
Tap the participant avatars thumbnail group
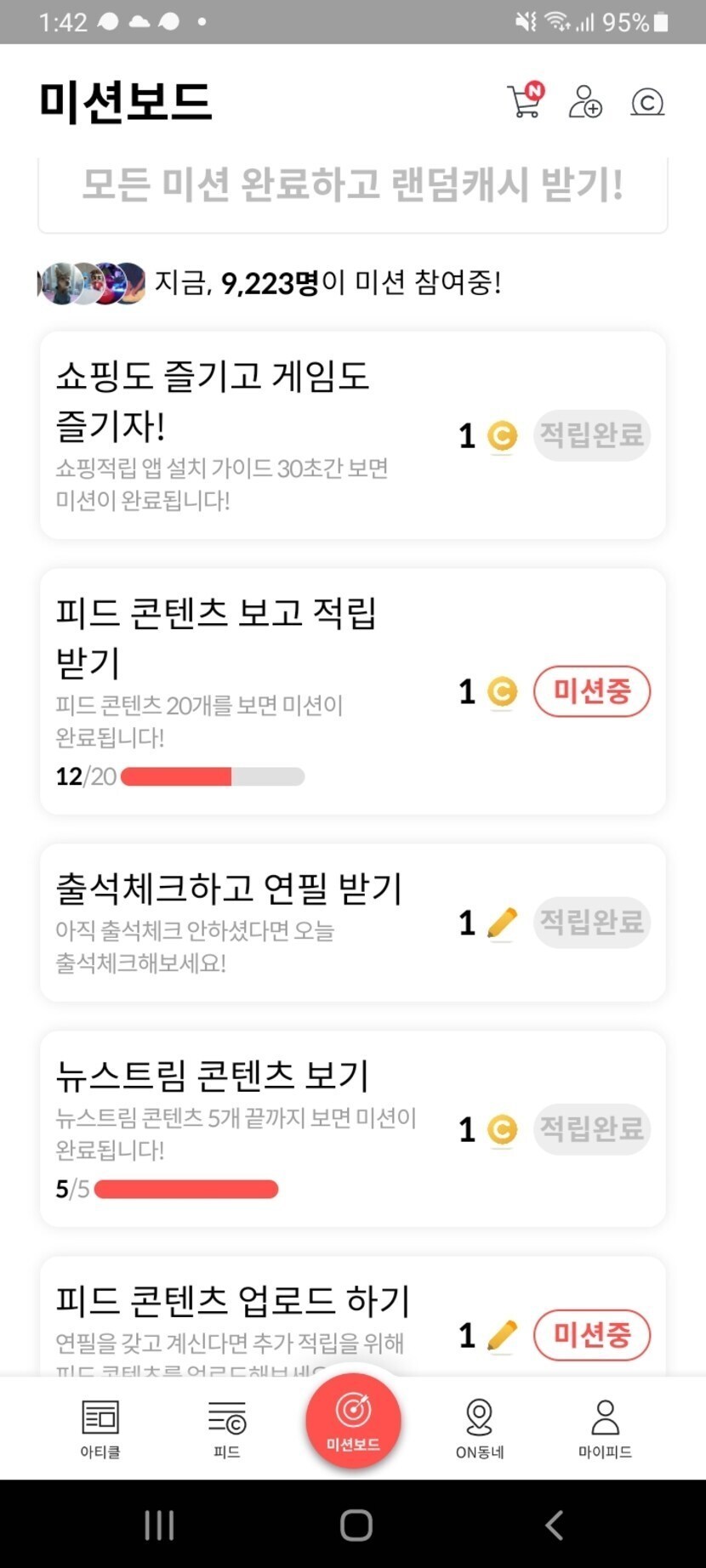click(92, 283)
